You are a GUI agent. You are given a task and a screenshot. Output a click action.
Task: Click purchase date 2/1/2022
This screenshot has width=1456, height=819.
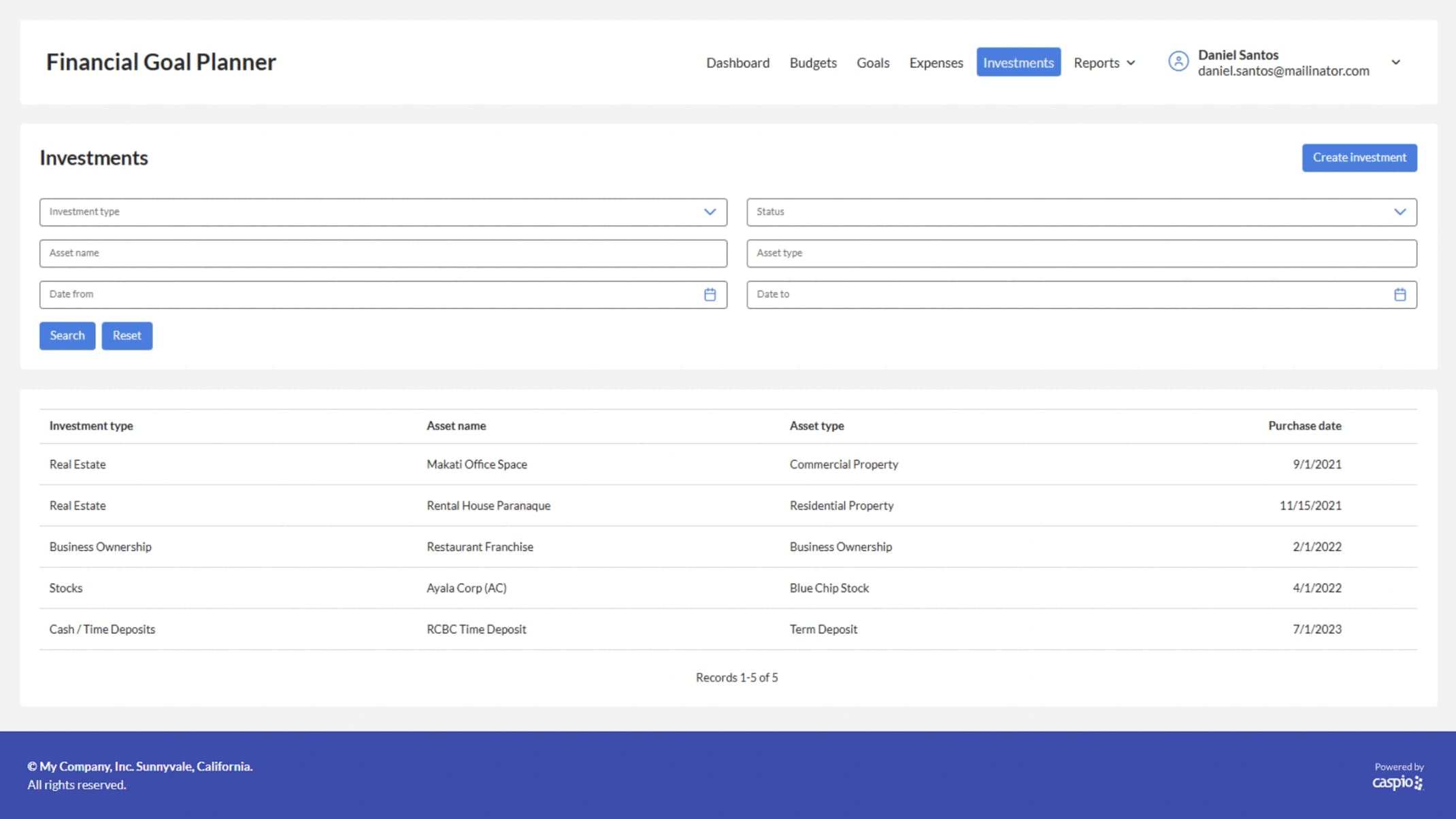(1317, 547)
